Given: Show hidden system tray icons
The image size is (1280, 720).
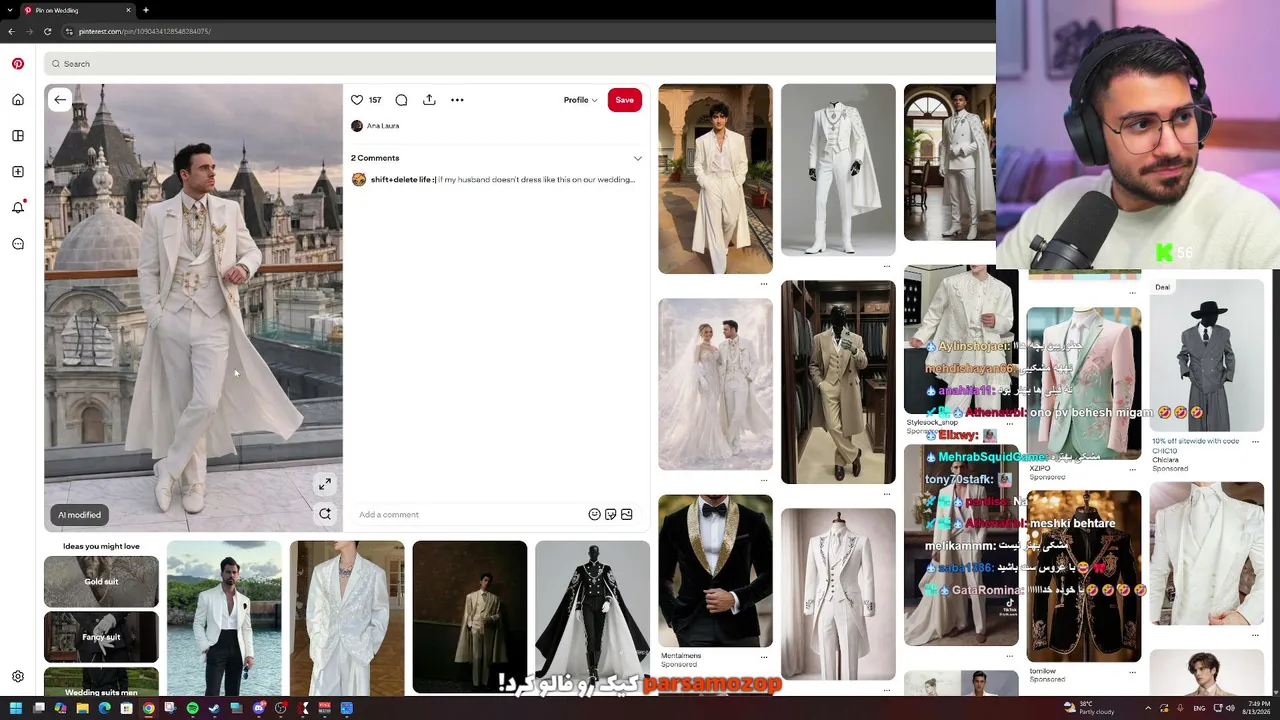Looking at the screenshot, I should point(1148,708).
